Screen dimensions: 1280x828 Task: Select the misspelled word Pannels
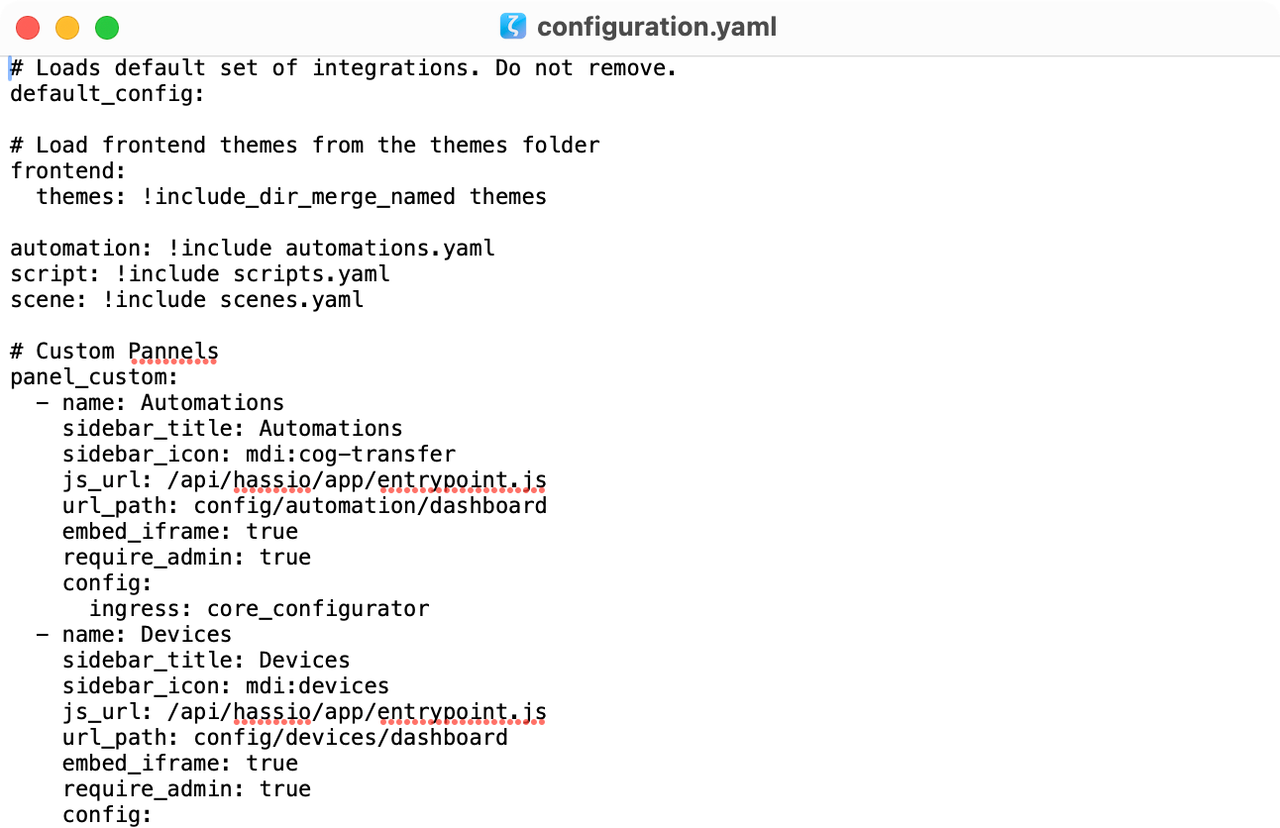click(x=173, y=351)
